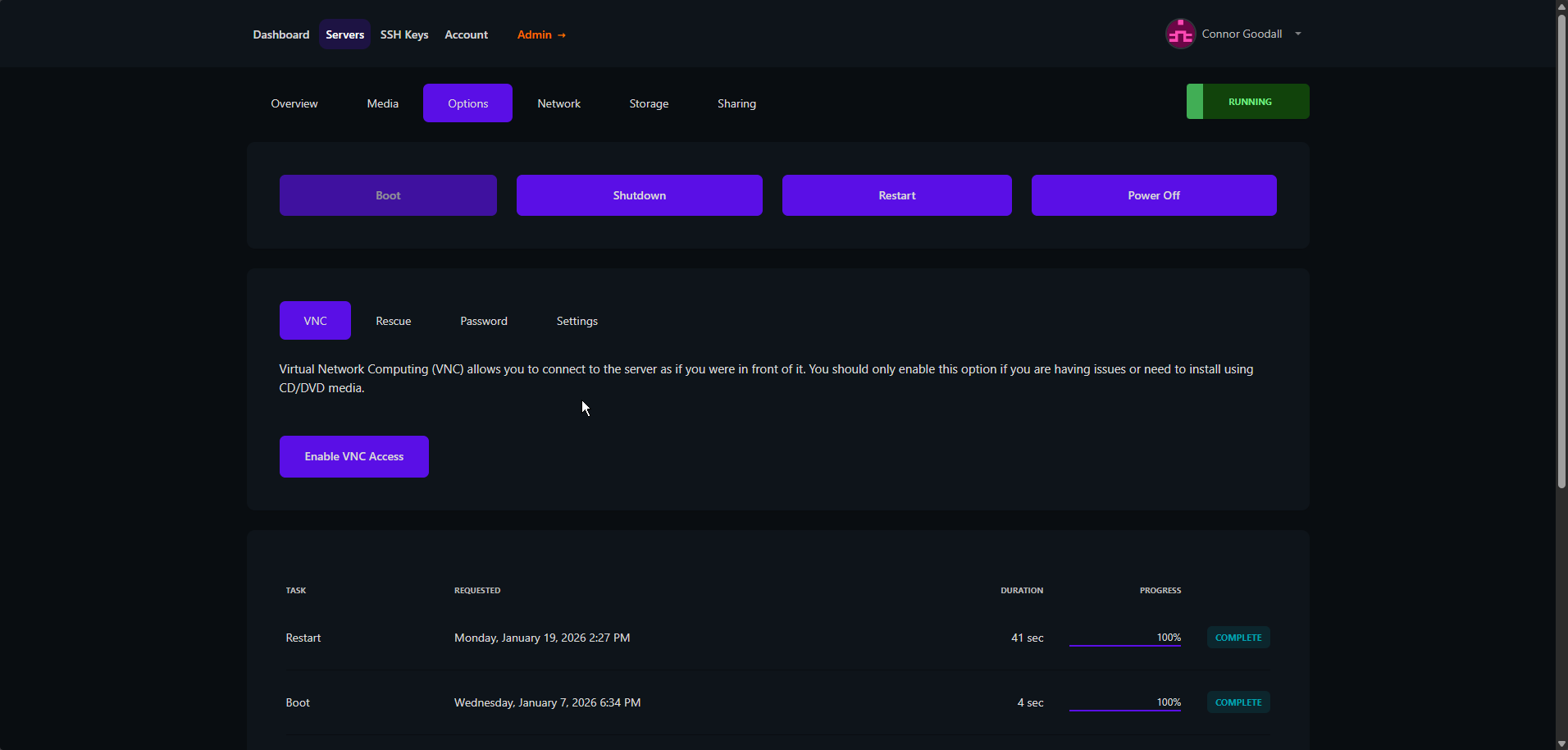Image resolution: width=1568 pixels, height=750 pixels.
Task: Click the Connor Goodall avatar icon
Action: click(1181, 34)
